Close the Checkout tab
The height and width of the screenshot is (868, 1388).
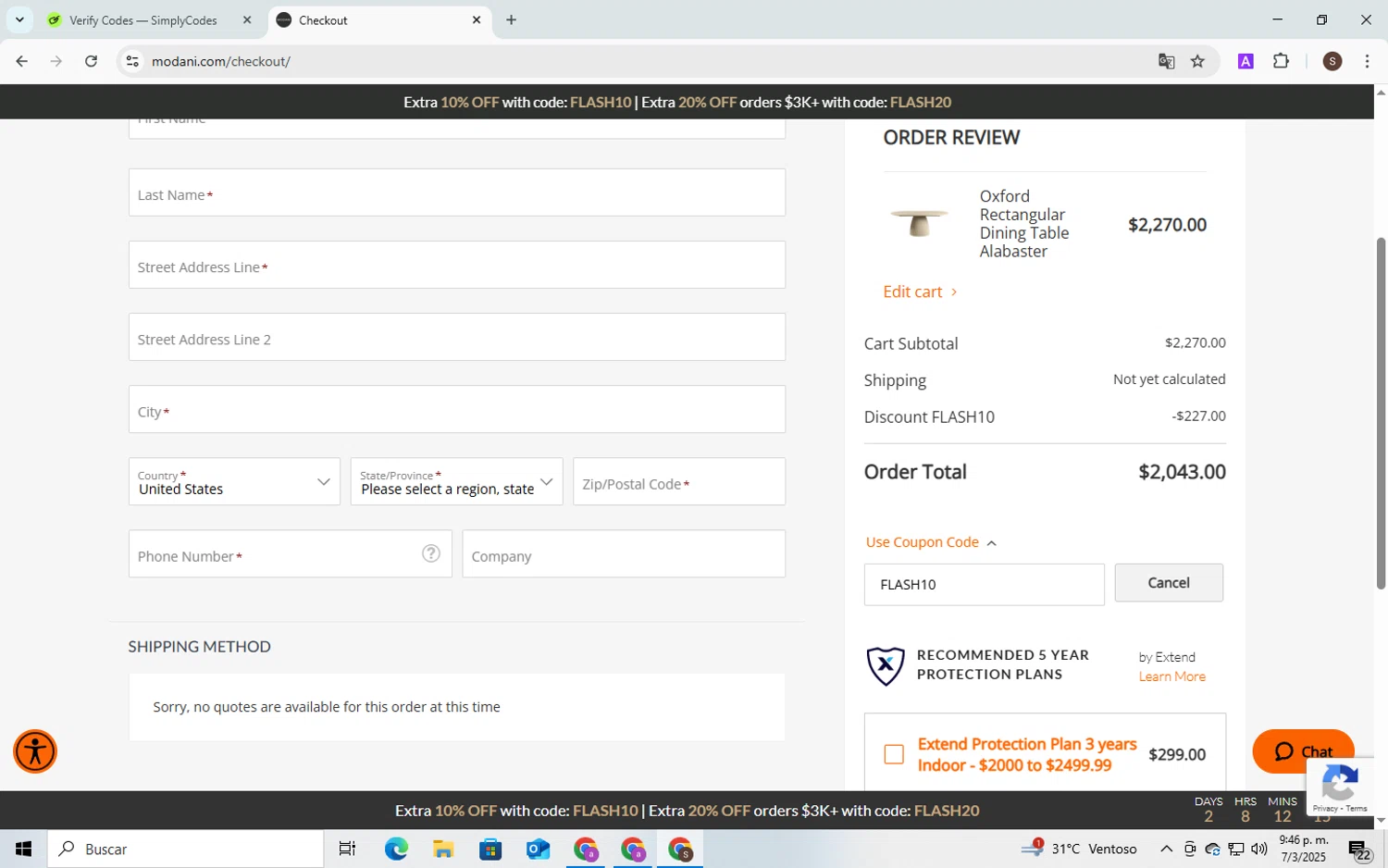pyautogui.click(x=477, y=19)
